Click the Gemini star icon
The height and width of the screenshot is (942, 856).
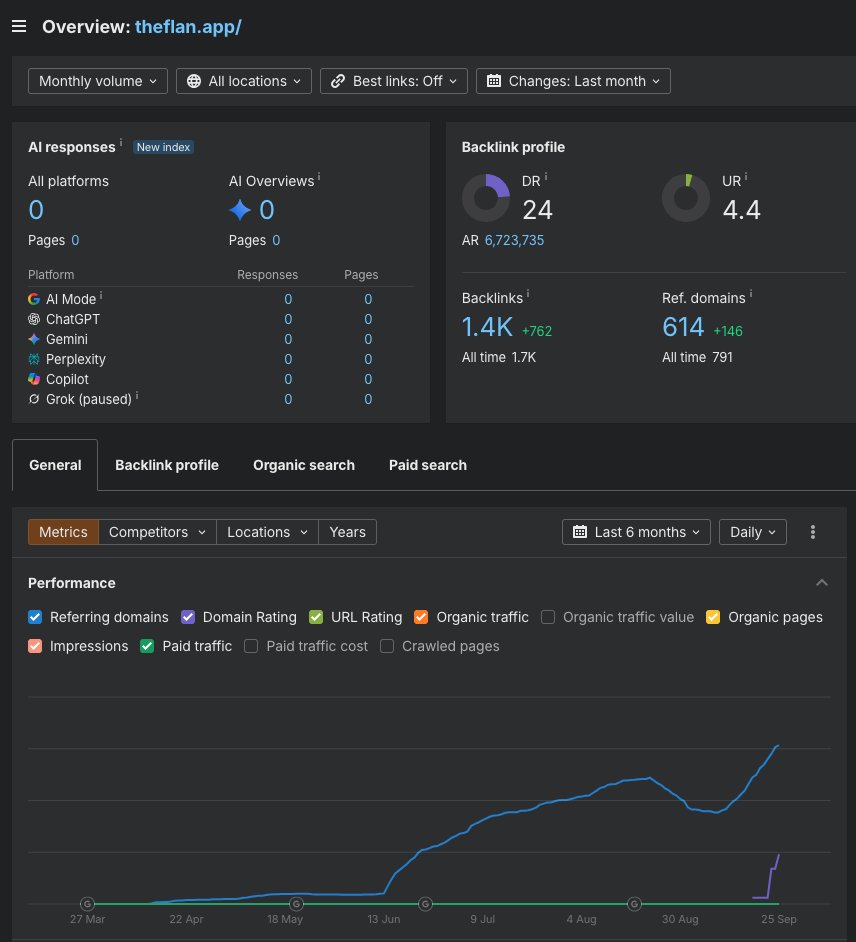click(34, 339)
